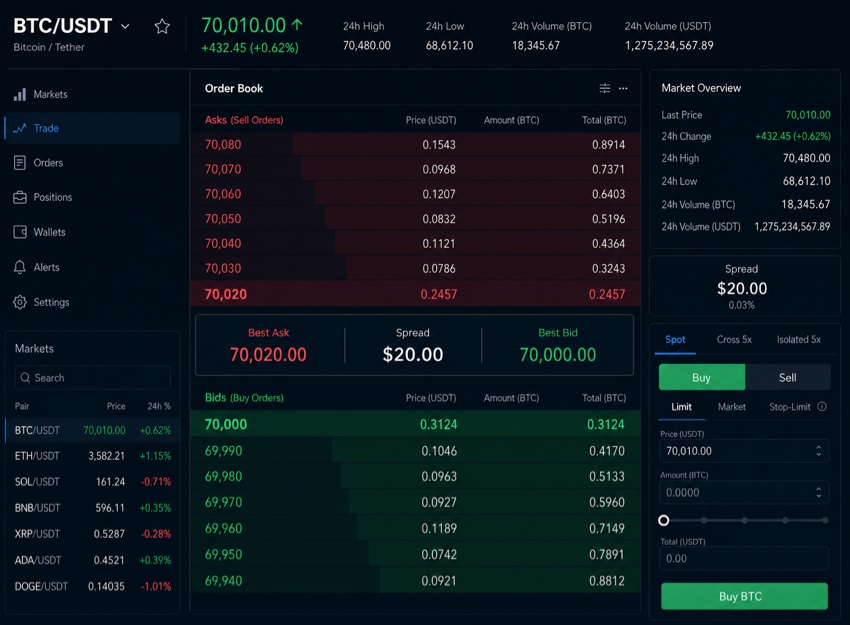Viewport: 850px width, 625px height.
Task: Set amount slider to the 50% middle marker
Action: [x=744, y=520]
